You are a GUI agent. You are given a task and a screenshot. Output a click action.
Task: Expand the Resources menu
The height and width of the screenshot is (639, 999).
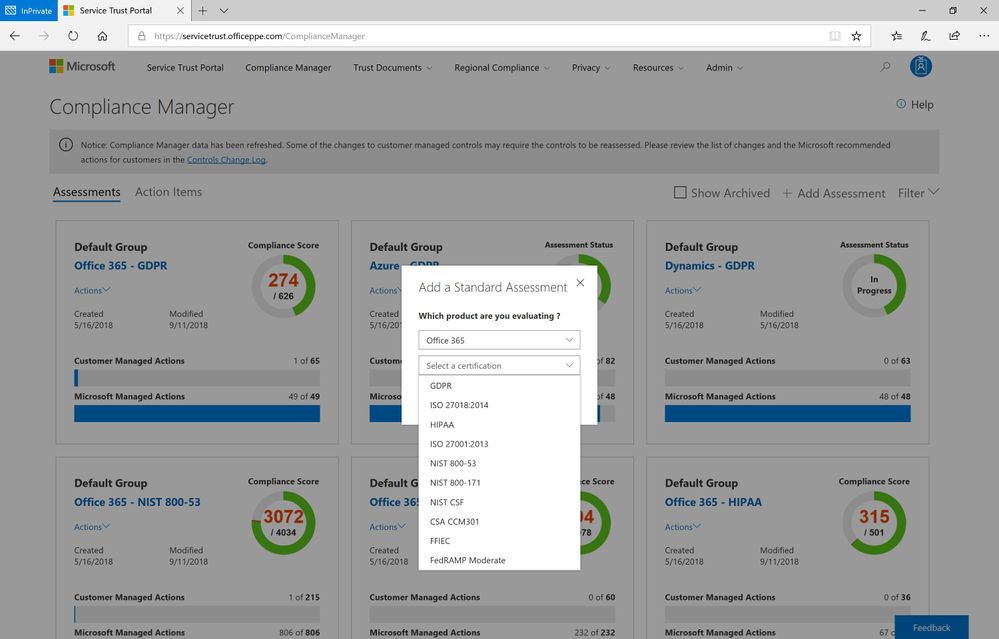click(658, 68)
